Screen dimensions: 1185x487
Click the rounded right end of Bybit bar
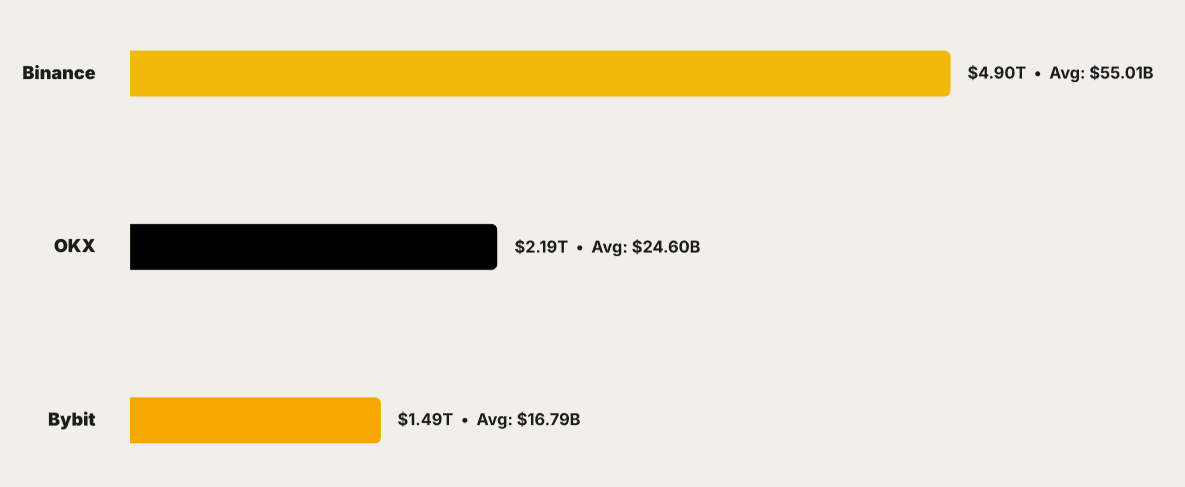coord(375,419)
